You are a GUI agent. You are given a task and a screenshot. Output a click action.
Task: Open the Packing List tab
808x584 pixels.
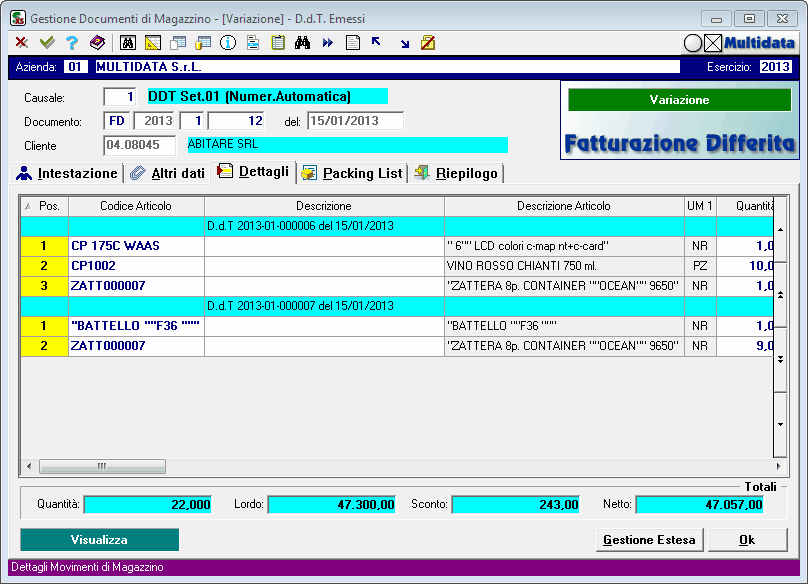(352, 173)
